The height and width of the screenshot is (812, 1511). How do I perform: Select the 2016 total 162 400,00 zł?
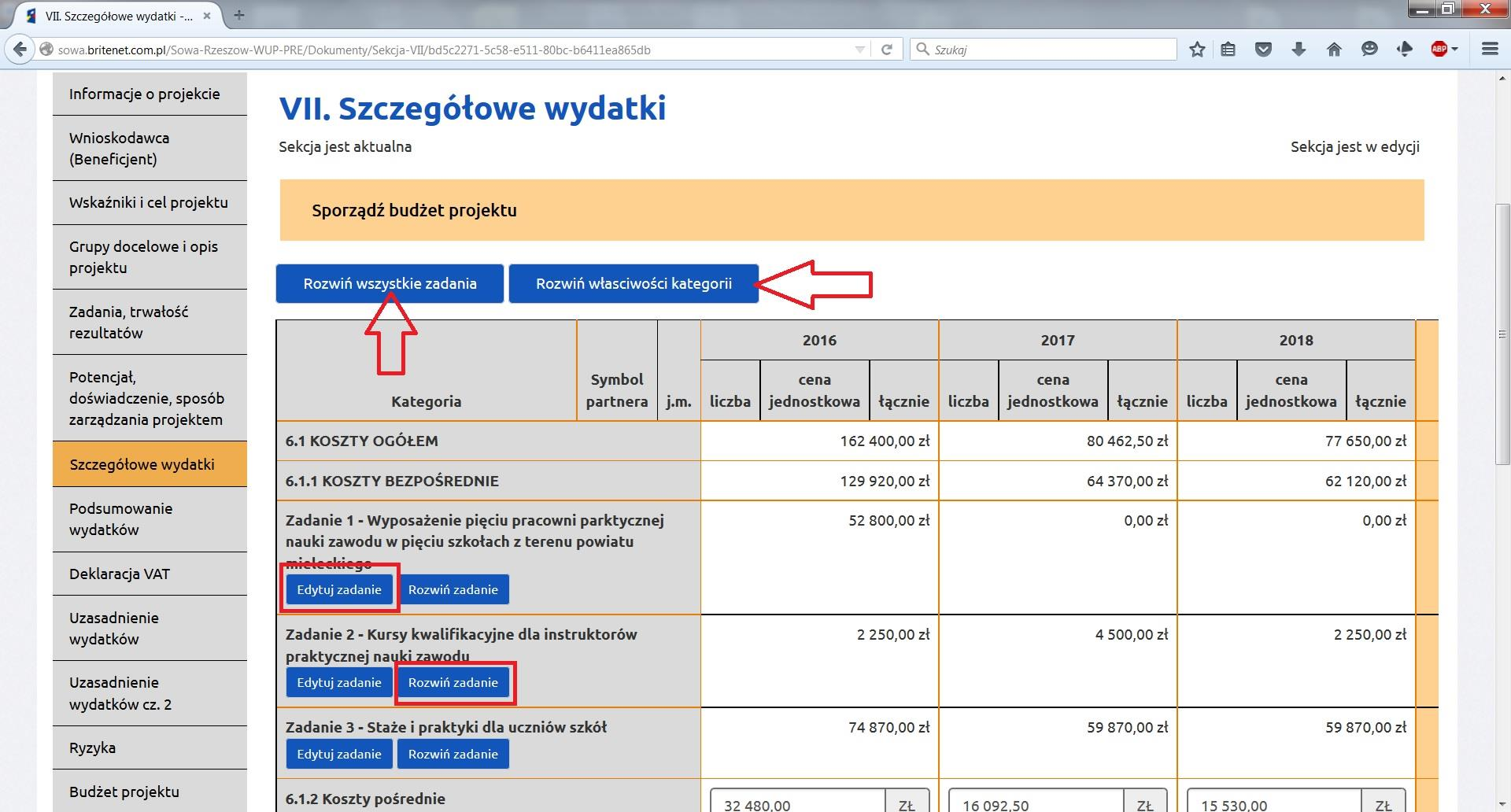pyautogui.click(x=885, y=441)
